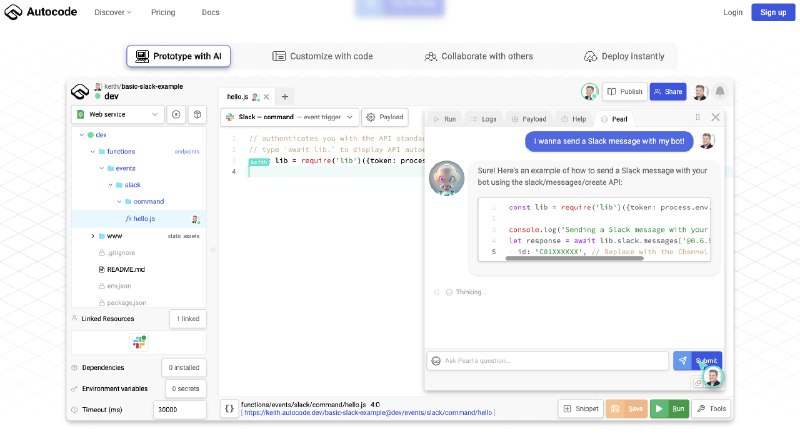
Task: Switch to the Logs panel tab
Action: (483, 119)
